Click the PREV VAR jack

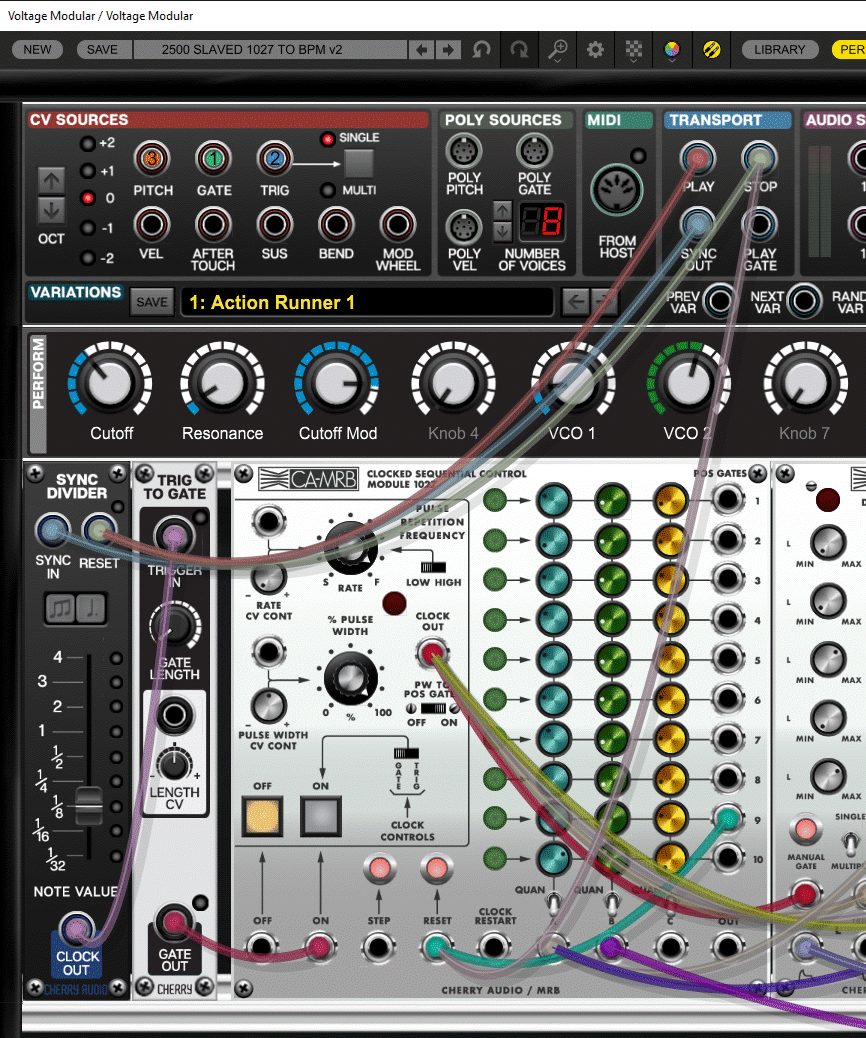pos(720,301)
